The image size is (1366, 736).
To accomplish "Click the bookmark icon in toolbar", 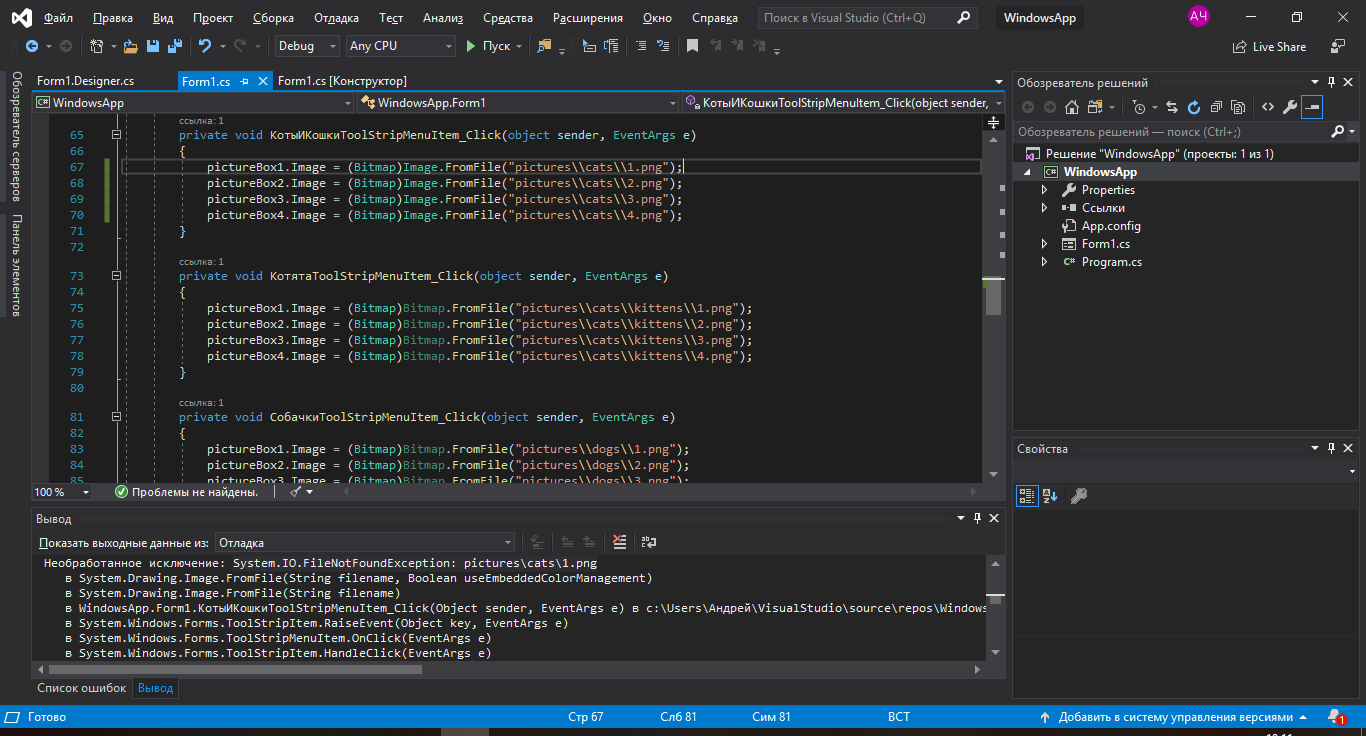I will click(692, 46).
